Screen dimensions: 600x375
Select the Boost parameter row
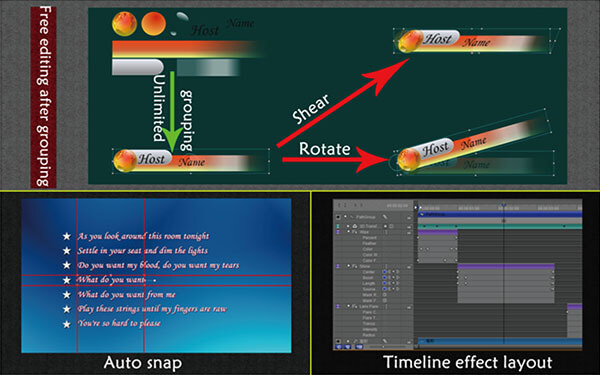pyautogui.click(x=373, y=278)
